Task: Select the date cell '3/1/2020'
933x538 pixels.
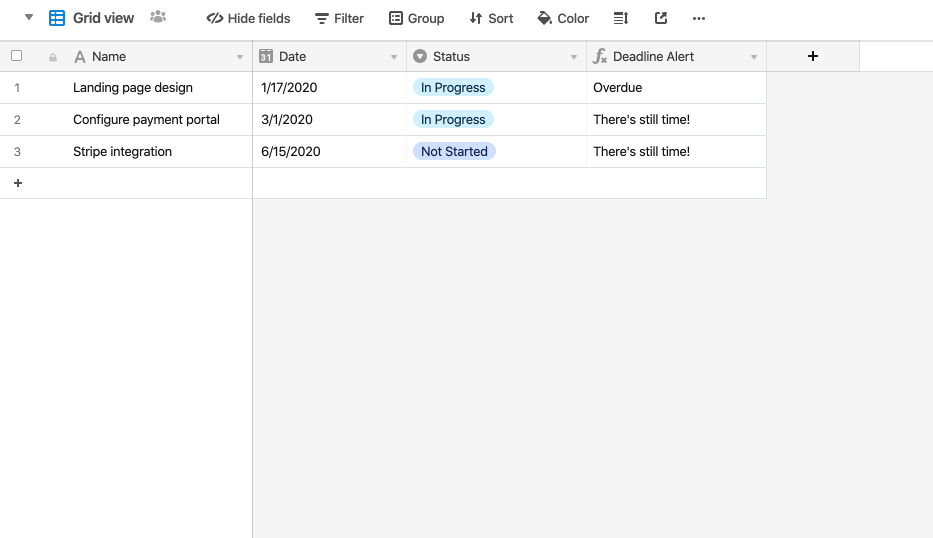Action: (330, 120)
